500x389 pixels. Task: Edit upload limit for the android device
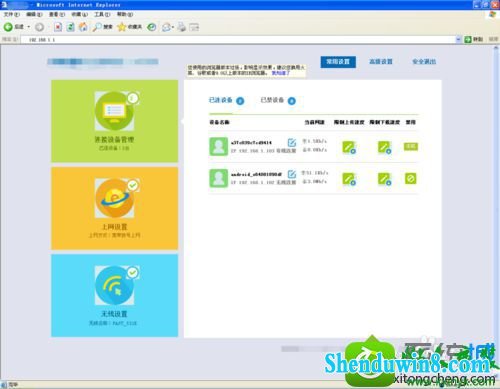pos(349,179)
